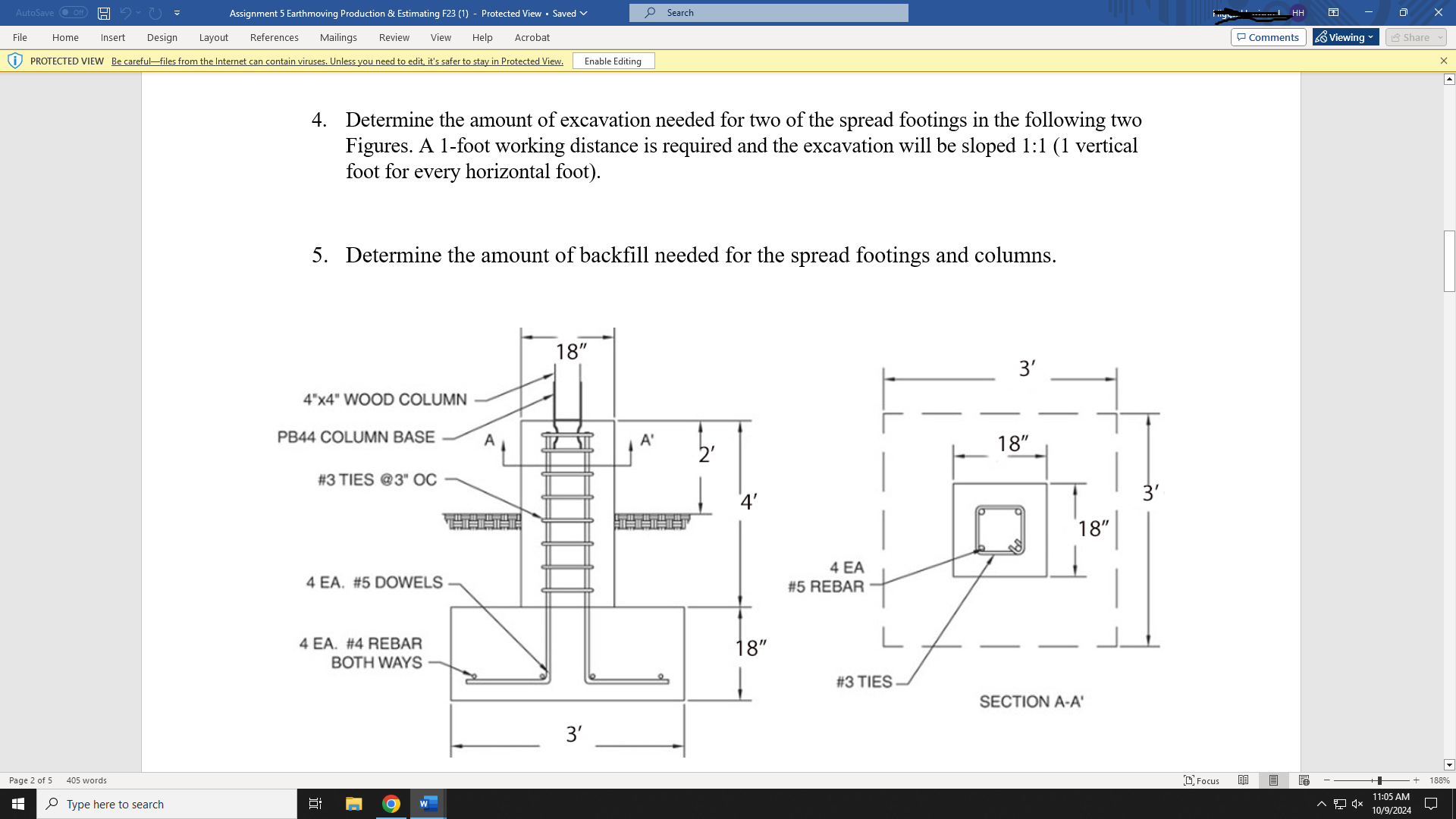Switch to Read Mode using the status bar icon
This screenshot has height=819, width=1456.
click(1243, 780)
